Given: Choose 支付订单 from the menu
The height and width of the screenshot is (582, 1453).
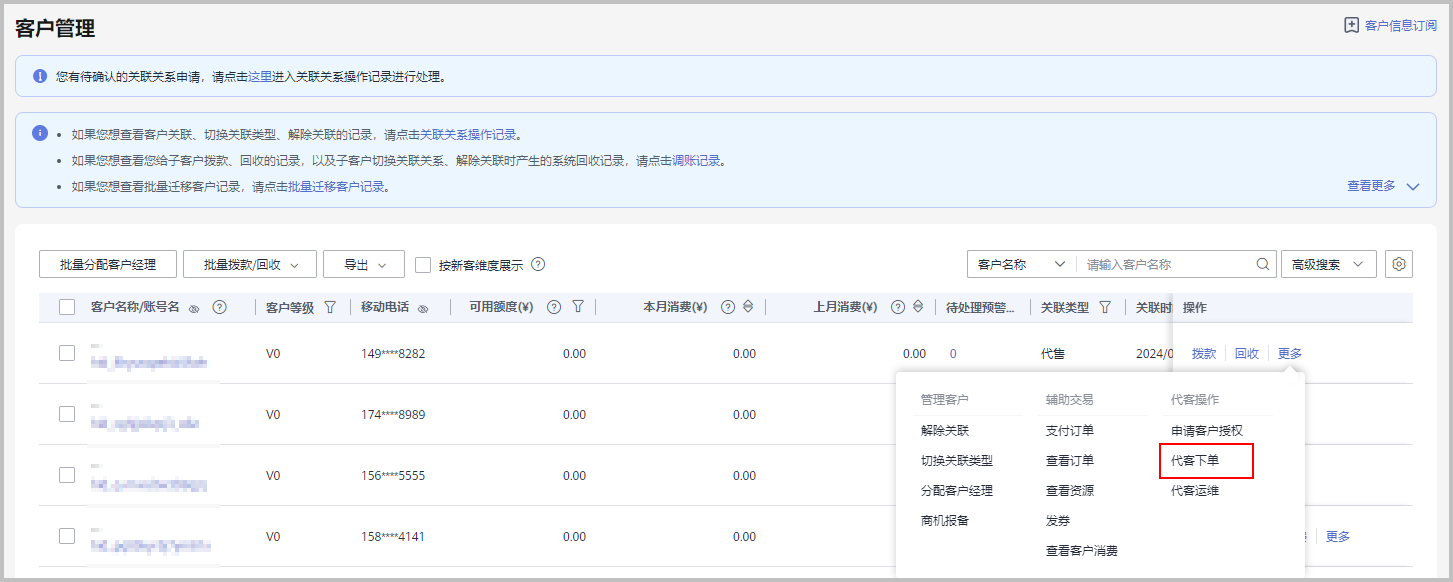Looking at the screenshot, I should (1070, 431).
